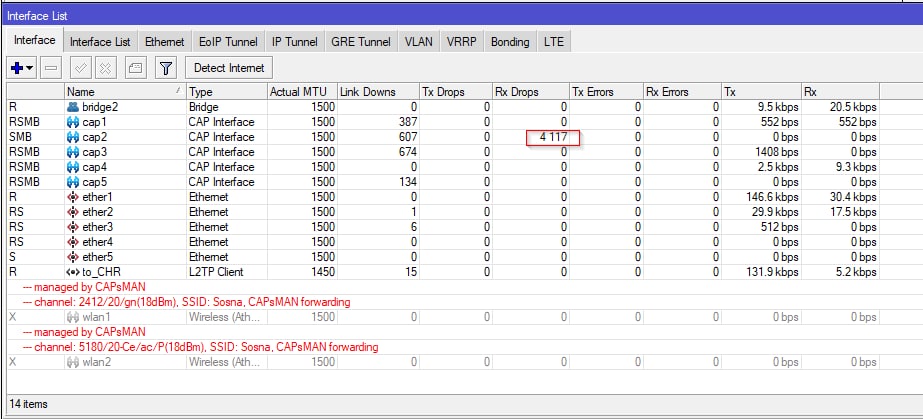The height and width of the screenshot is (419, 923).
Task: Click the bridge2 Rx value 20.5 kbps
Action: 851,107
